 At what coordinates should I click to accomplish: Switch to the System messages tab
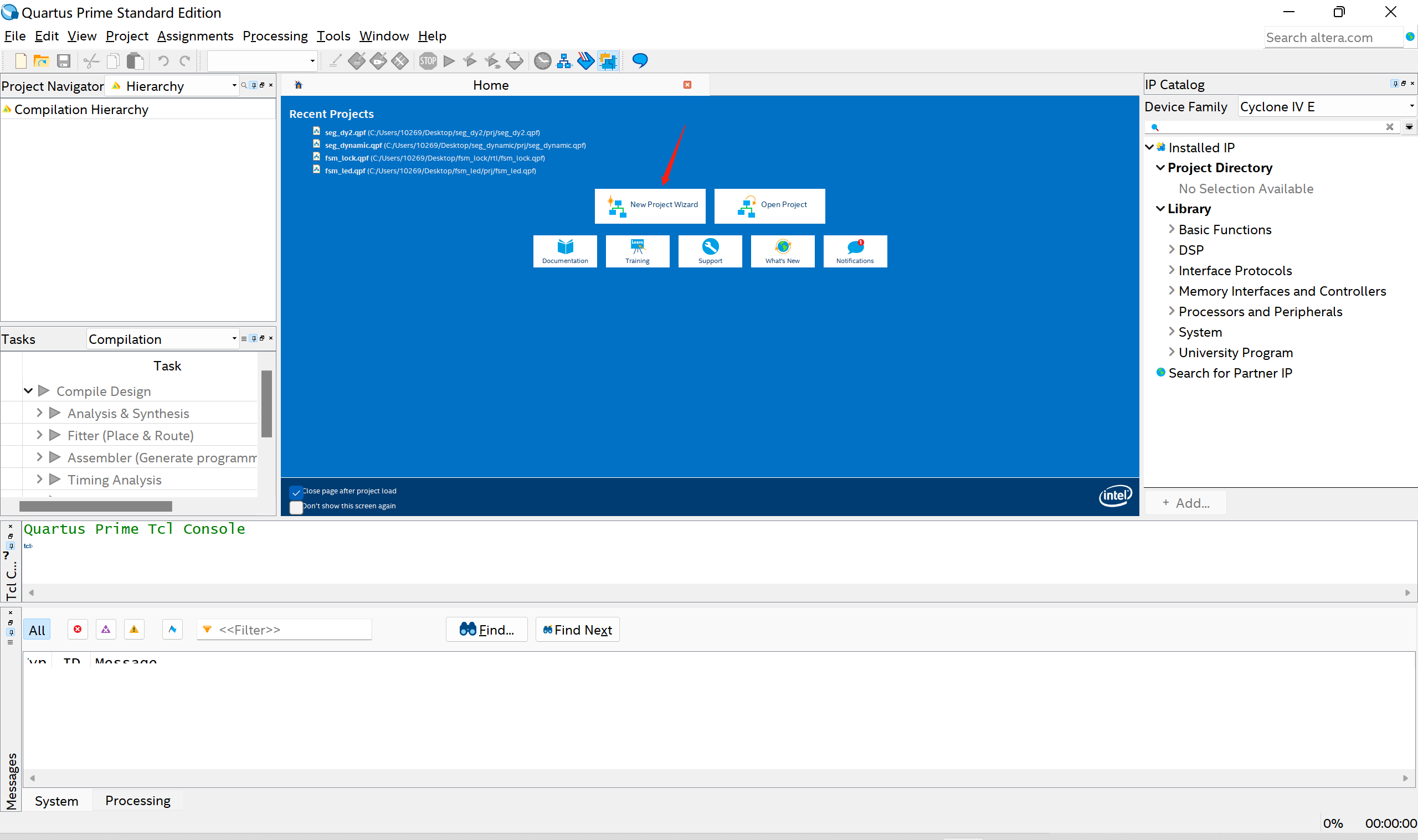tap(56, 801)
